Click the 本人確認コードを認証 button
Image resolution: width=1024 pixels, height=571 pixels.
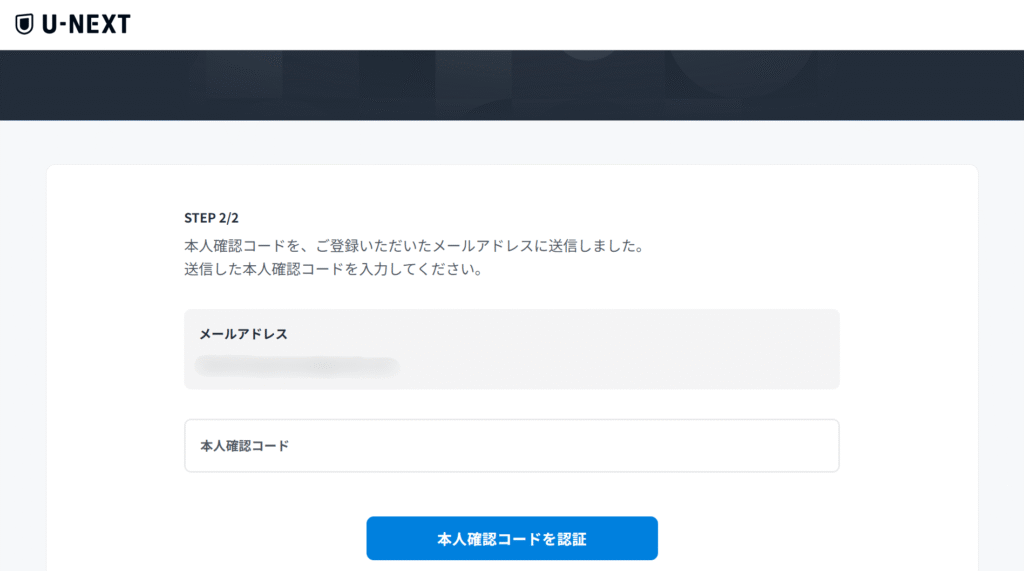click(x=511, y=538)
